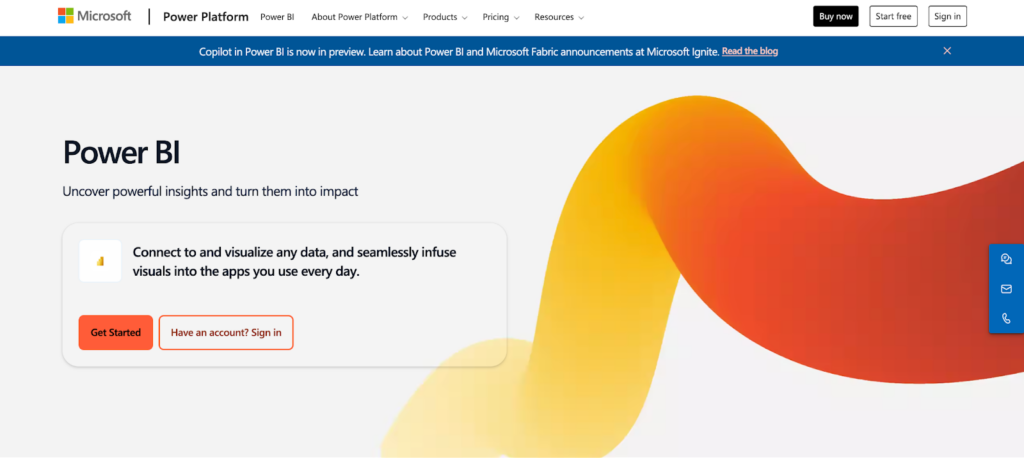Click the Buy now button
The image size is (1024, 458).
tap(835, 16)
